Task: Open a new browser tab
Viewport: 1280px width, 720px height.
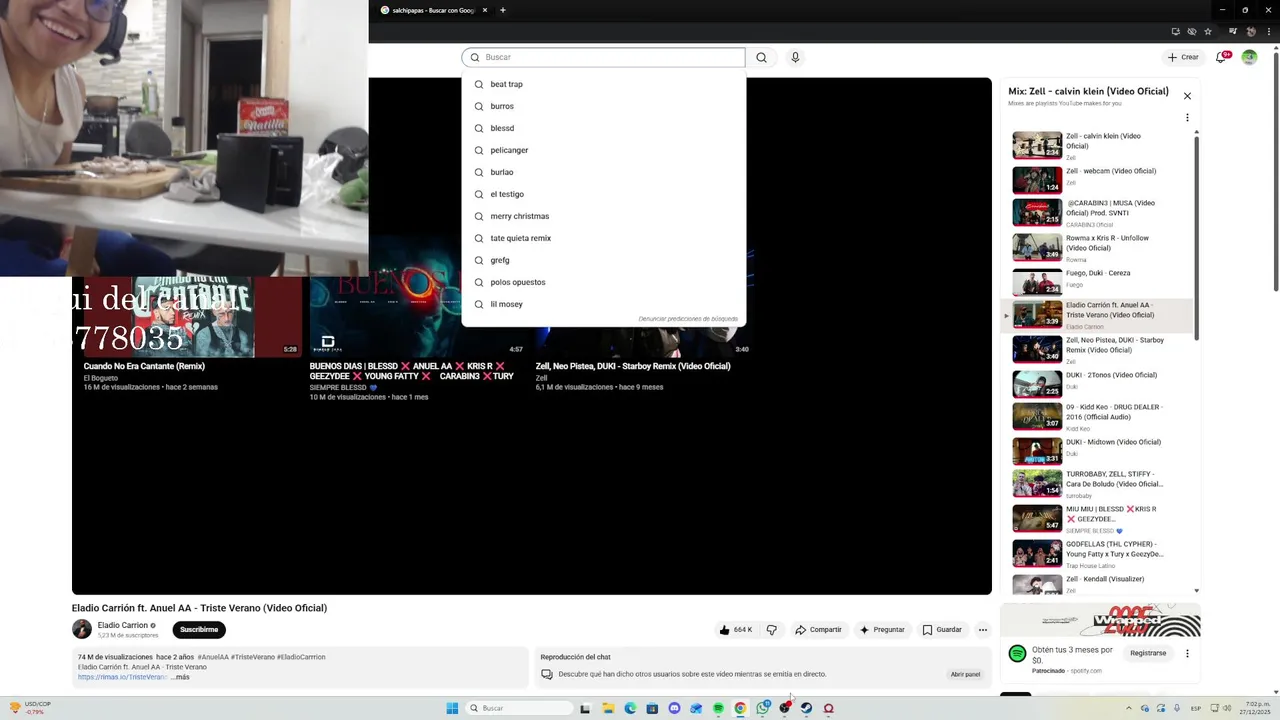Action: click(502, 10)
